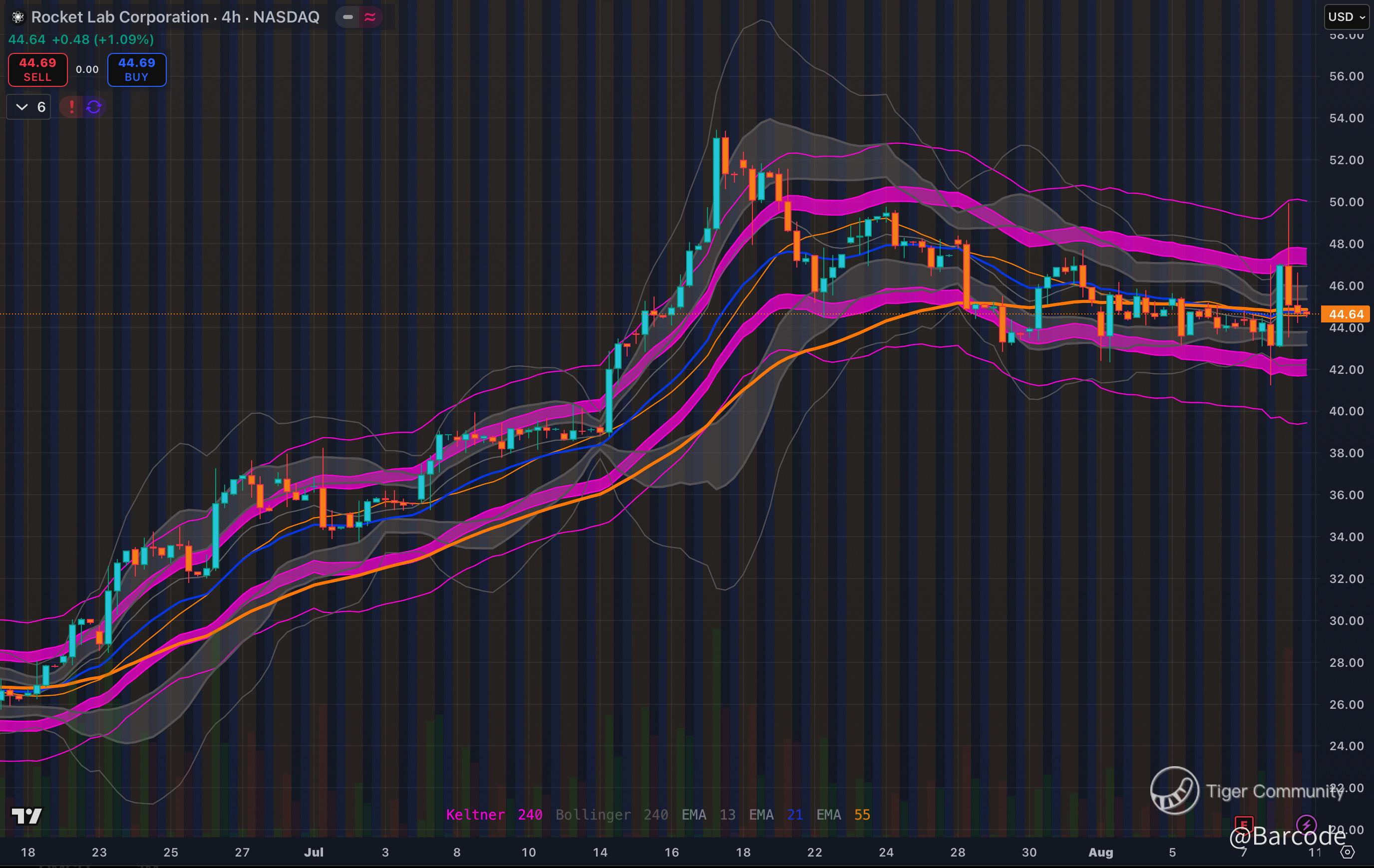Click the 50.00 price axis label
Screen dimensions: 1374x868
click(1346, 202)
